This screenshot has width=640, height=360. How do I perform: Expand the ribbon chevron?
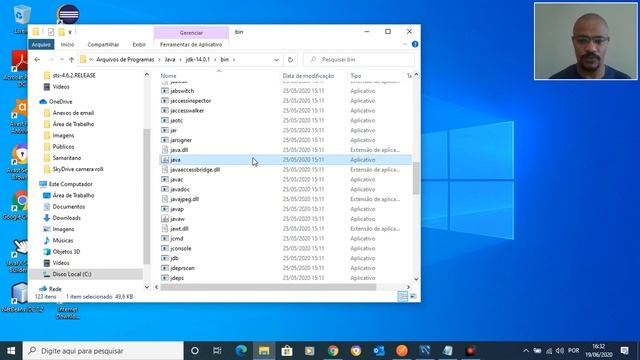pyautogui.click(x=405, y=44)
